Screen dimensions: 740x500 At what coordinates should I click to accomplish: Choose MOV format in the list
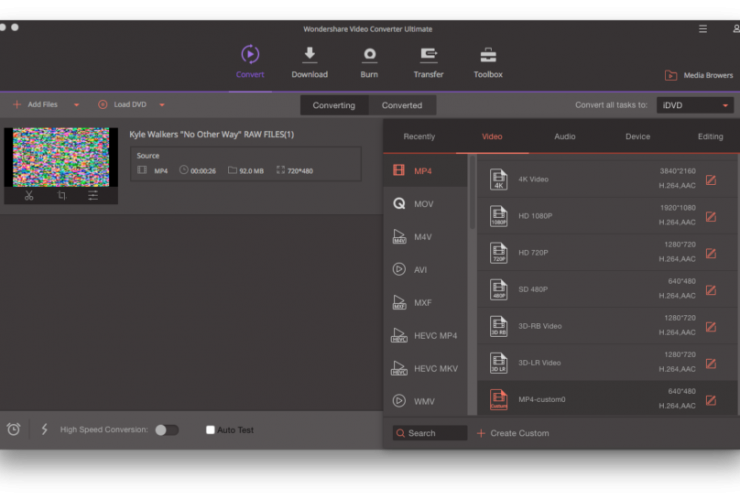coord(425,203)
